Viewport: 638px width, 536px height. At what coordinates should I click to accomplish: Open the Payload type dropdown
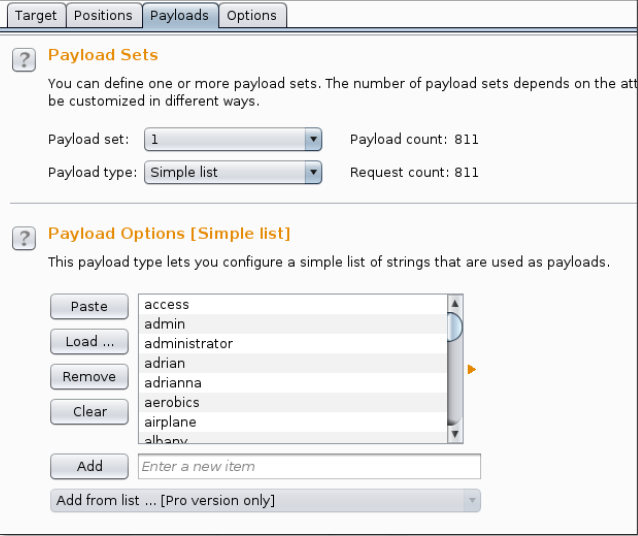click(x=233, y=172)
